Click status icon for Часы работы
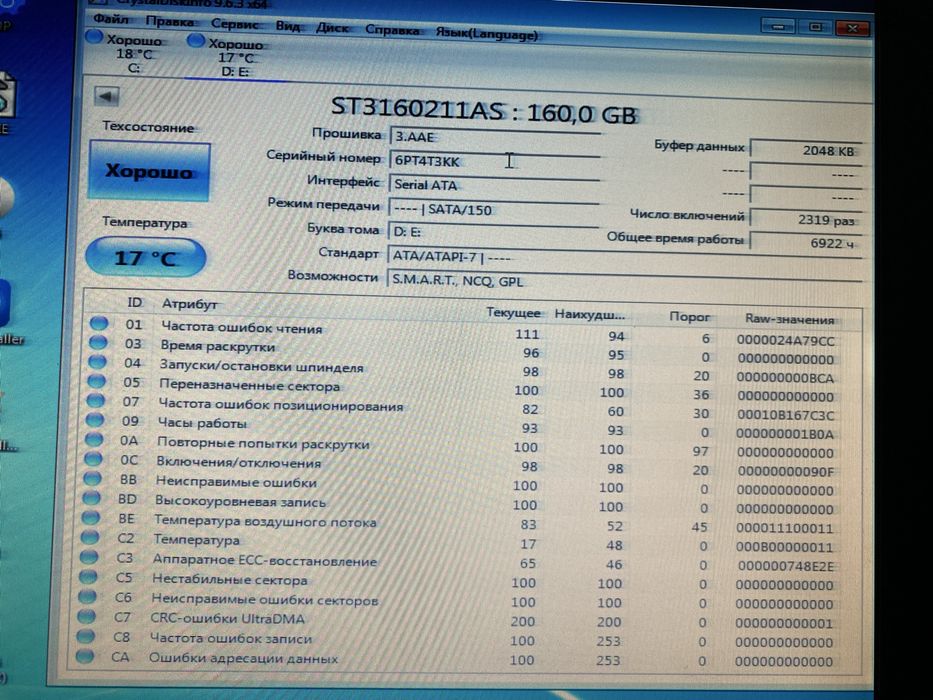The image size is (933, 700). click(x=95, y=420)
